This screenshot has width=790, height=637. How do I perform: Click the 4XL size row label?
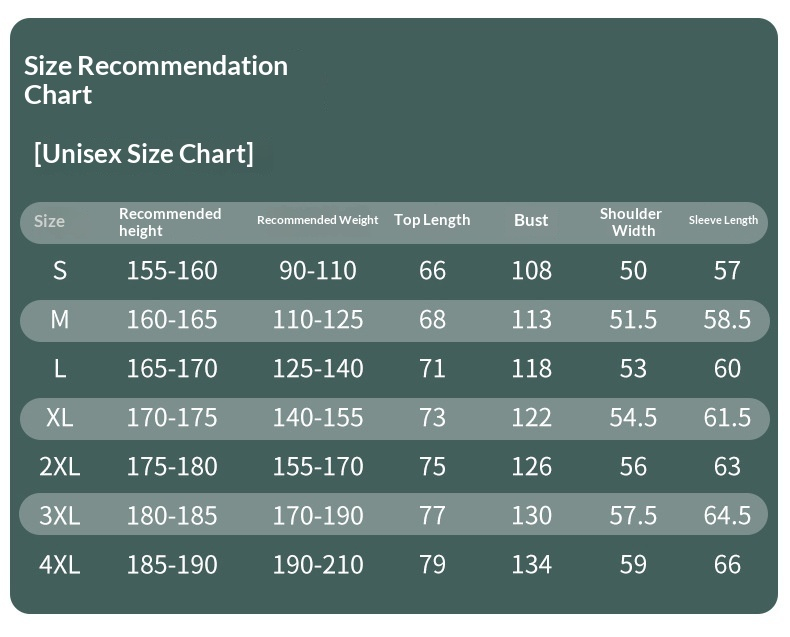(60, 565)
